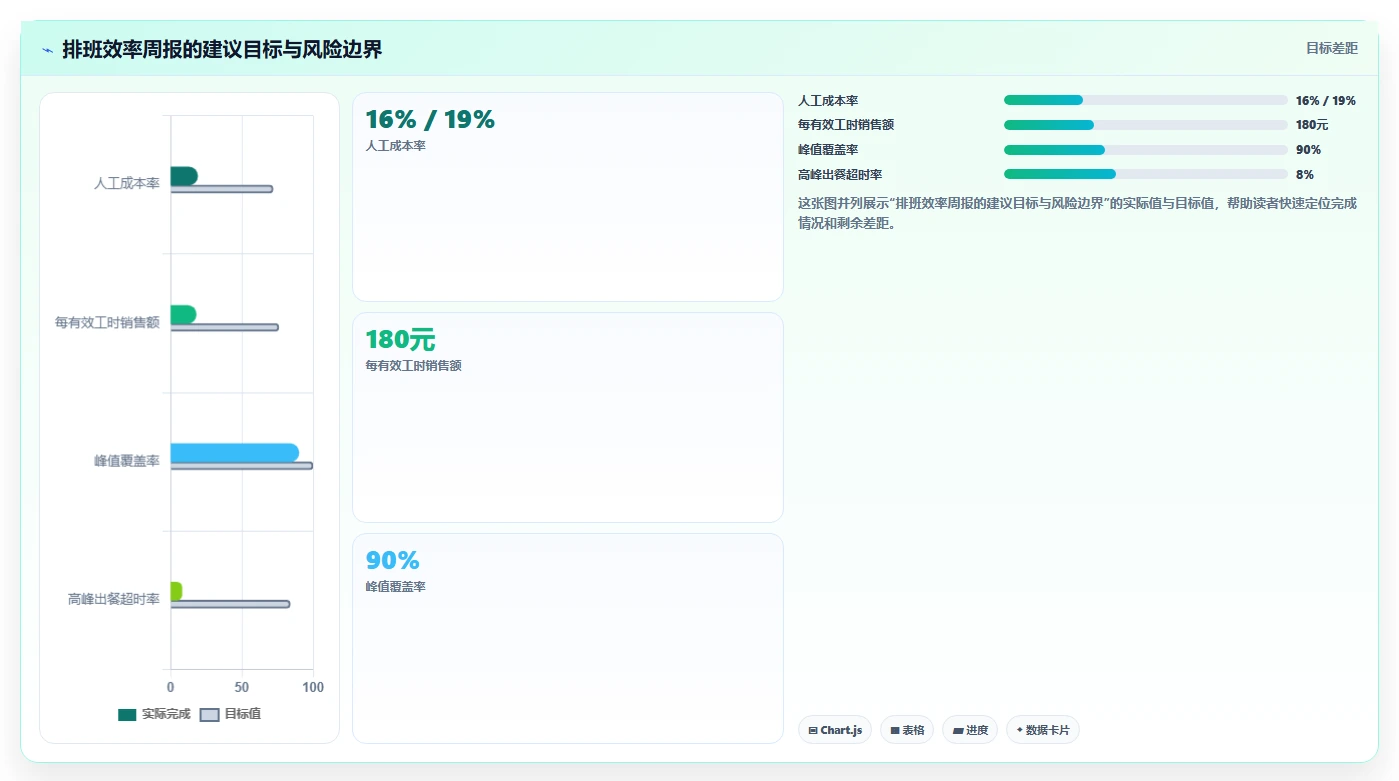
Task: Click the gray target bar for 每有效工时销售额
Action: click(224, 327)
